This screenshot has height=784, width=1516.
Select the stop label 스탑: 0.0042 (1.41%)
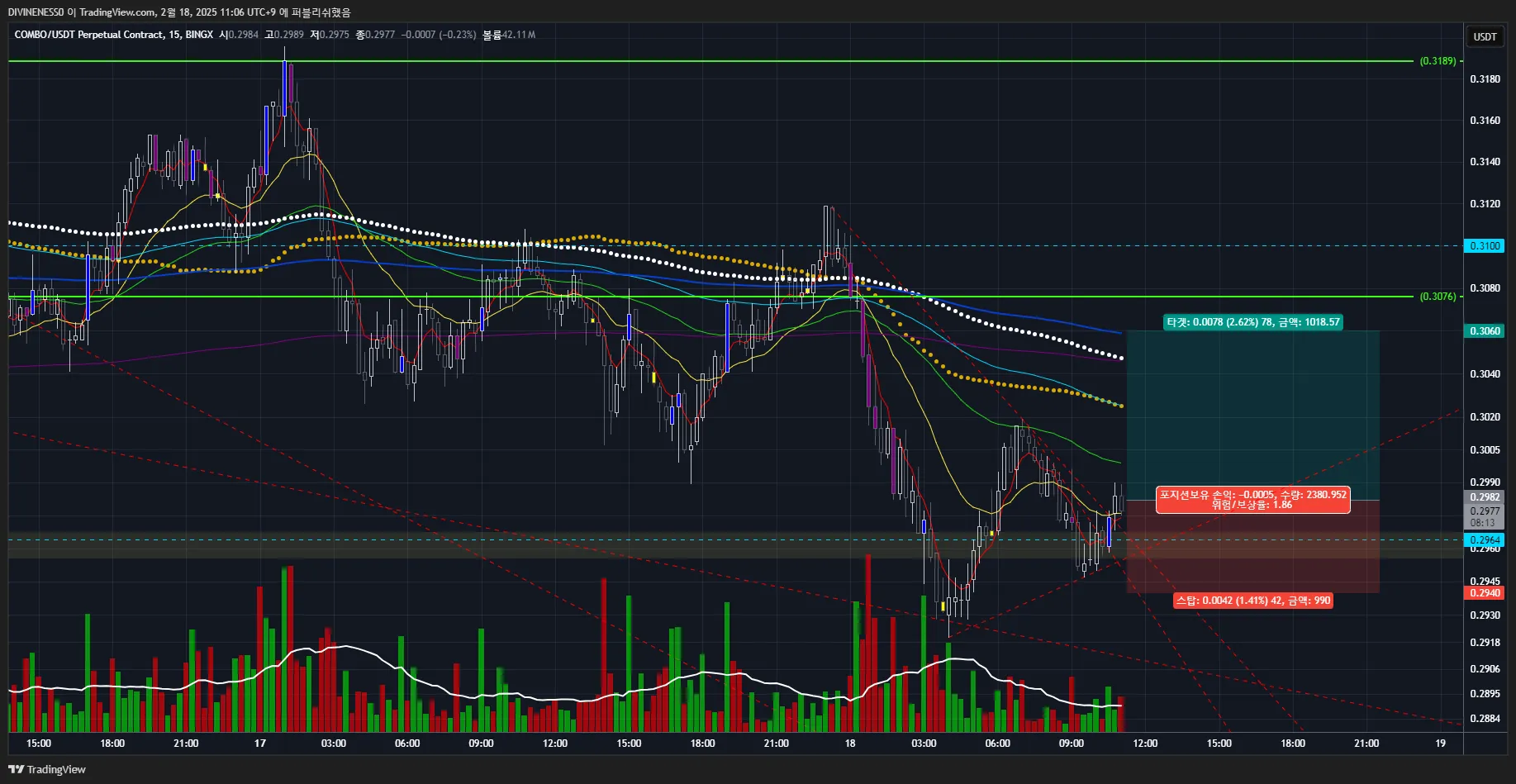1253,601
